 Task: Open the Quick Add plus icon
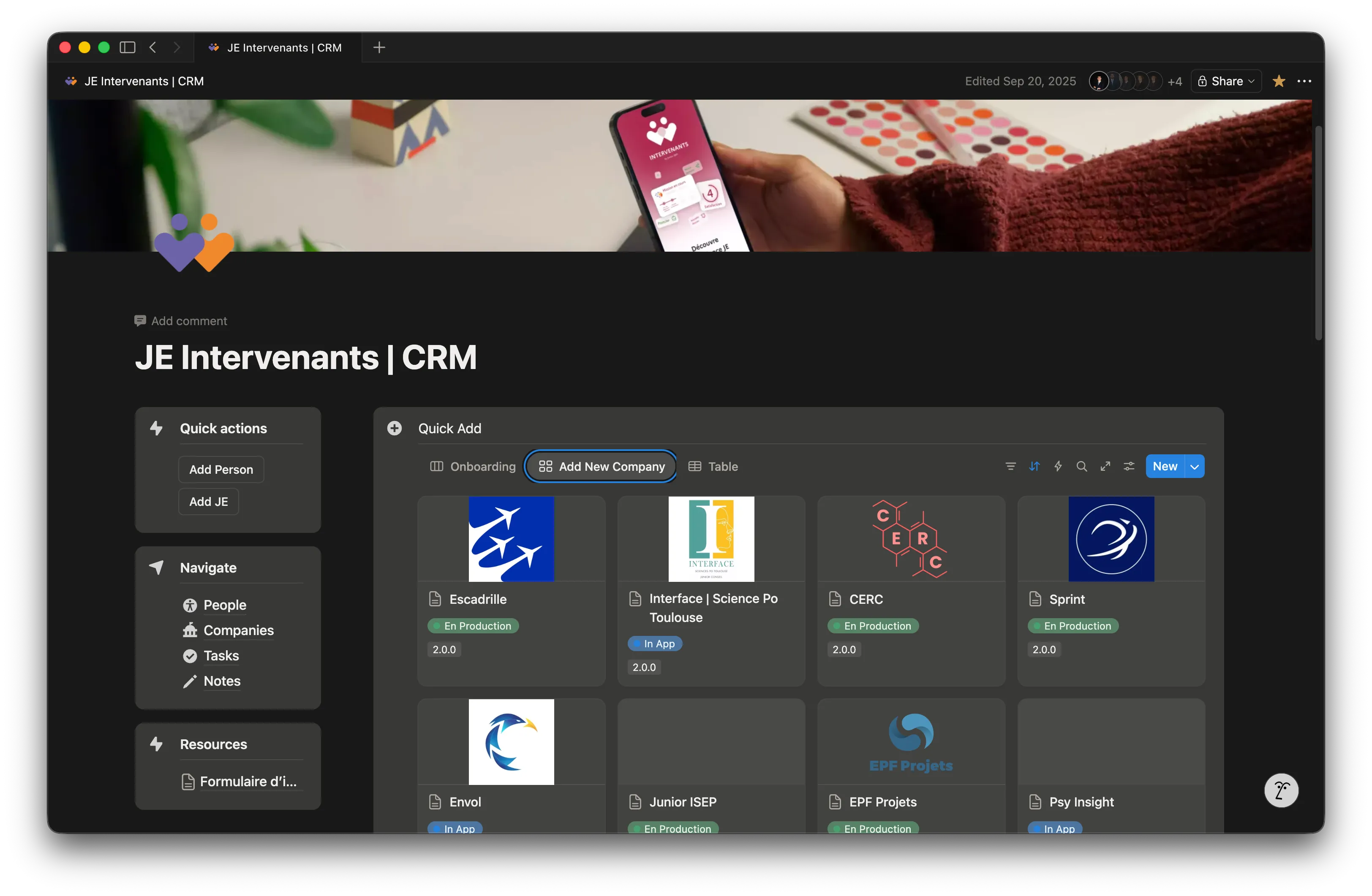click(x=394, y=428)
